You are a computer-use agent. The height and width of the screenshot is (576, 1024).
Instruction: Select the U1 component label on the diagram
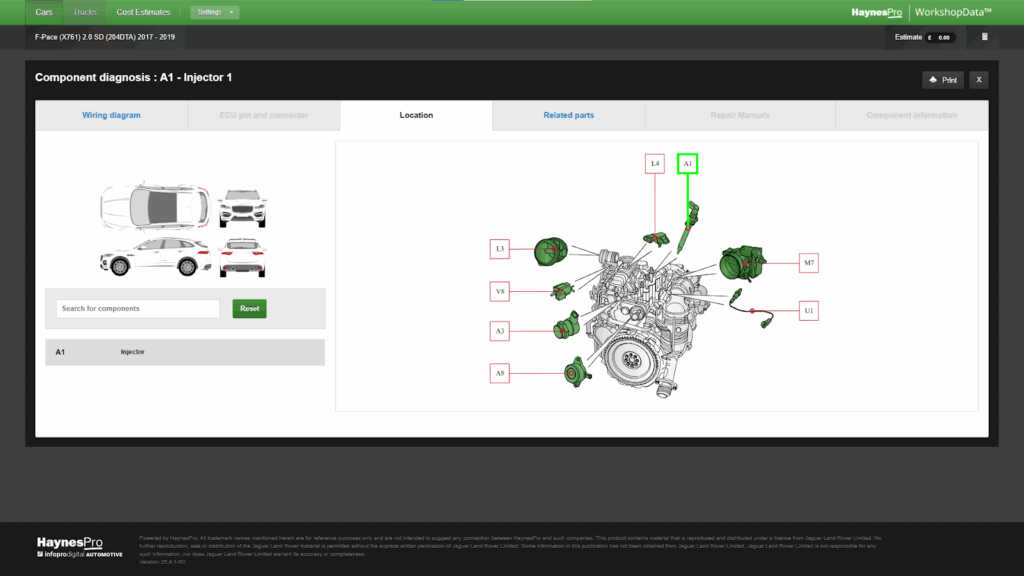click(x=807, y=310)
